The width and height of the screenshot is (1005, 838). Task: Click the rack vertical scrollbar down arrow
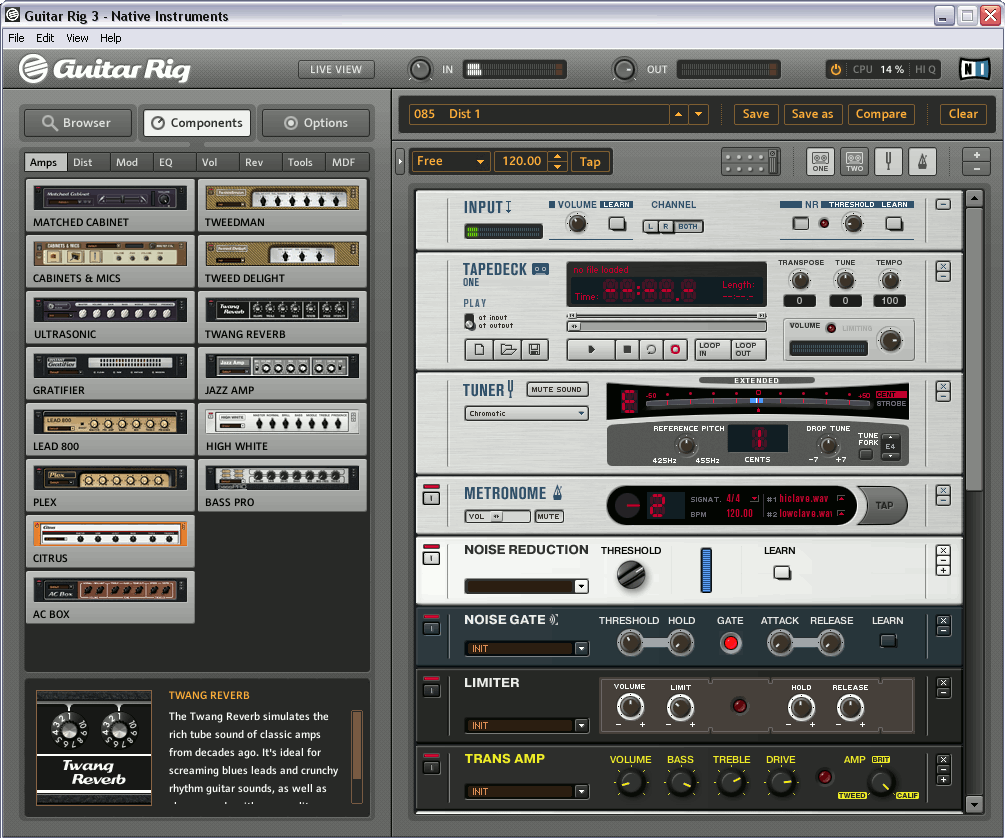(974, 804)
